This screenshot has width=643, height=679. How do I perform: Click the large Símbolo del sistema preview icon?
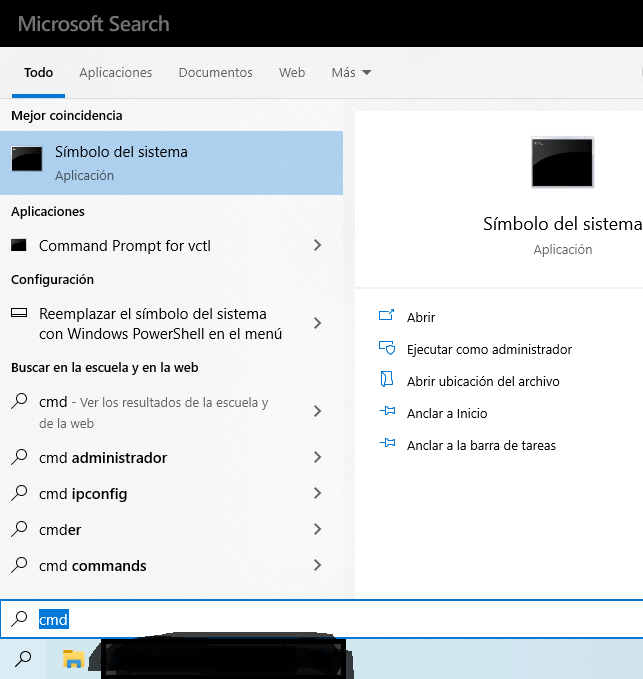coord(562,162)
